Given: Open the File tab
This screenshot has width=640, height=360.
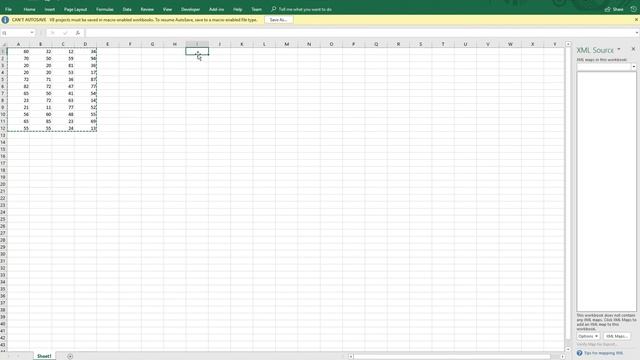Looking at the screenshot, I should pos(8,9).
